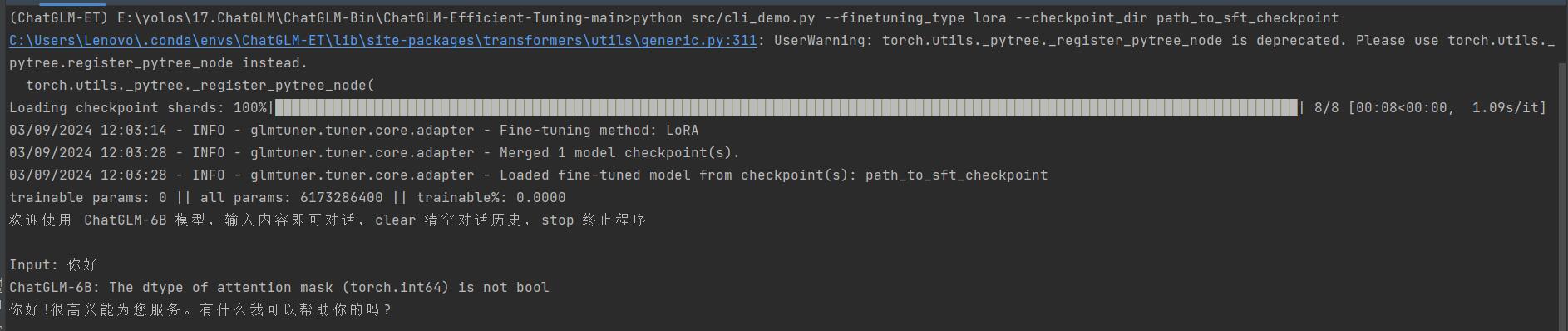Click the checkpoint shards loading progress bar

click(x=786, y=107)
